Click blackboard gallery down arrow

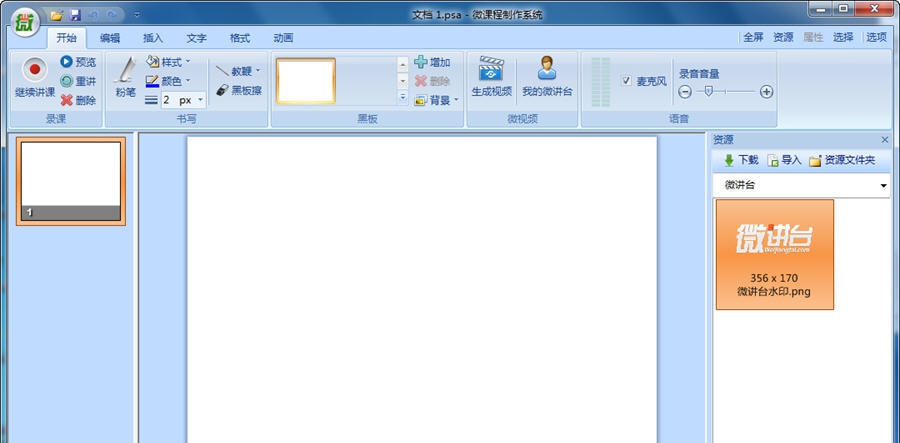[403, 81]
